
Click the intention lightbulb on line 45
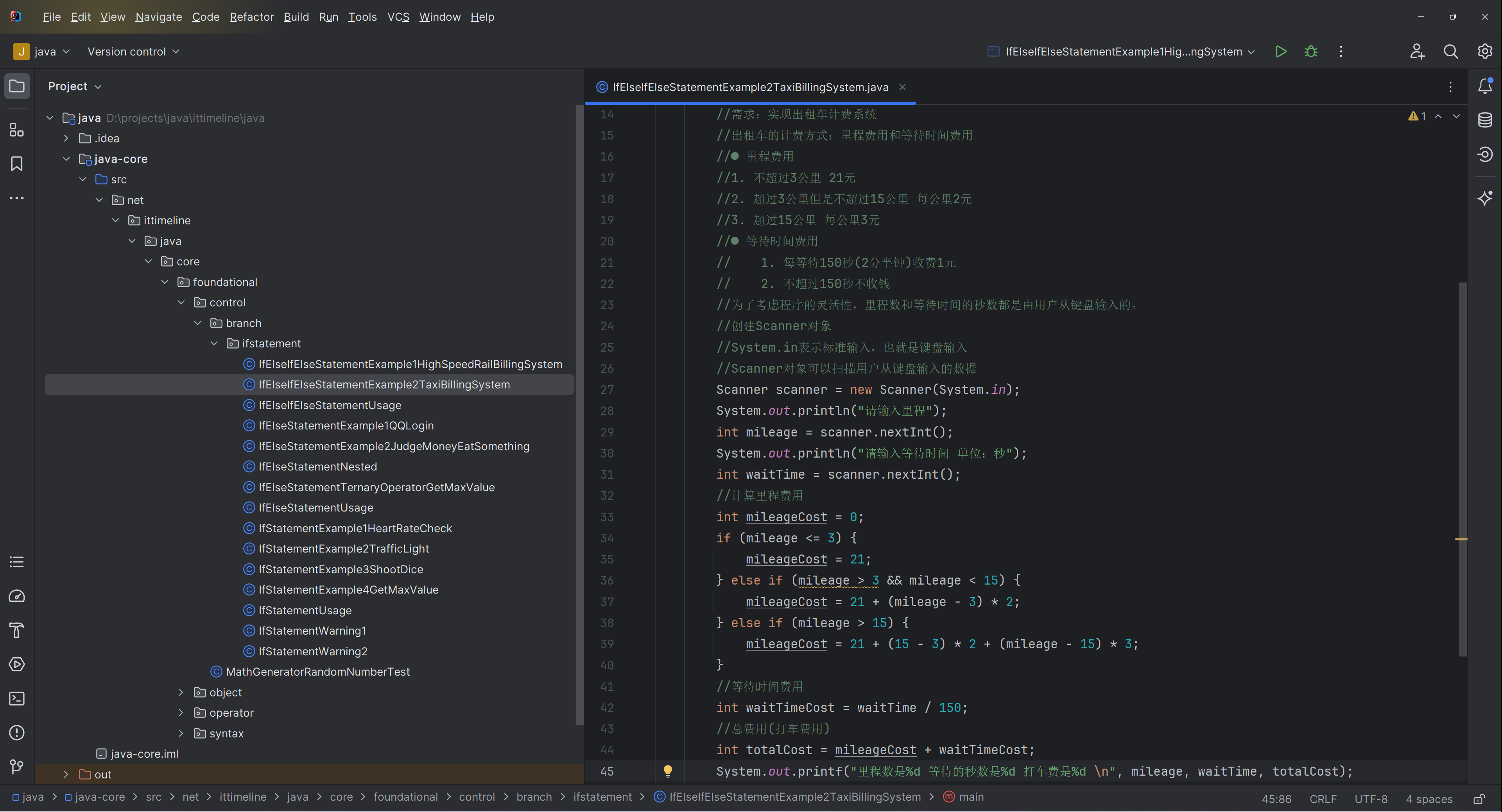[x=668, y=771]
